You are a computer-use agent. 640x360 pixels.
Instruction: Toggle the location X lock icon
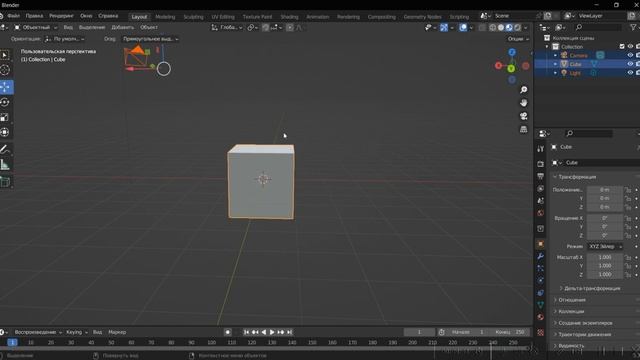point(628,190)
